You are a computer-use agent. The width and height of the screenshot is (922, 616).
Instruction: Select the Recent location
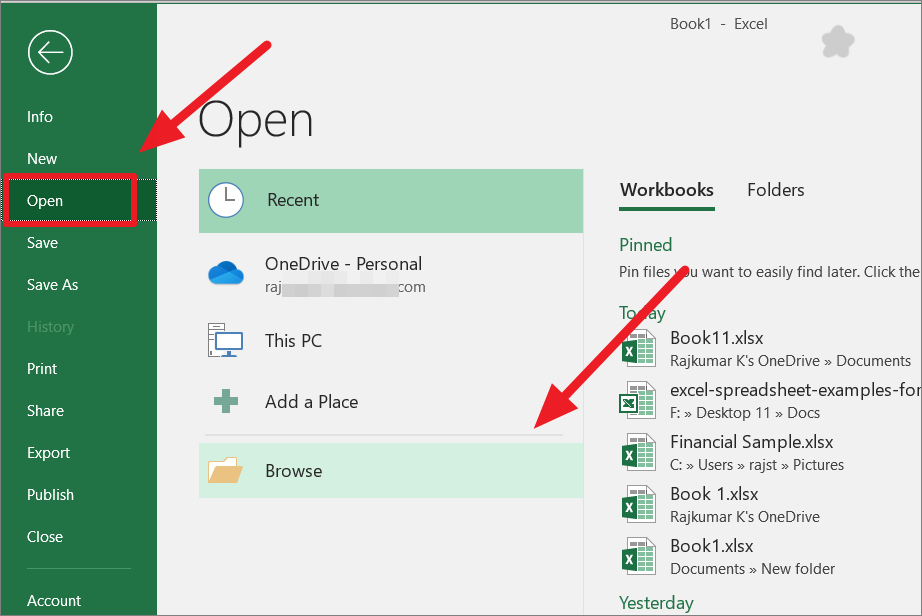[391, 201]
